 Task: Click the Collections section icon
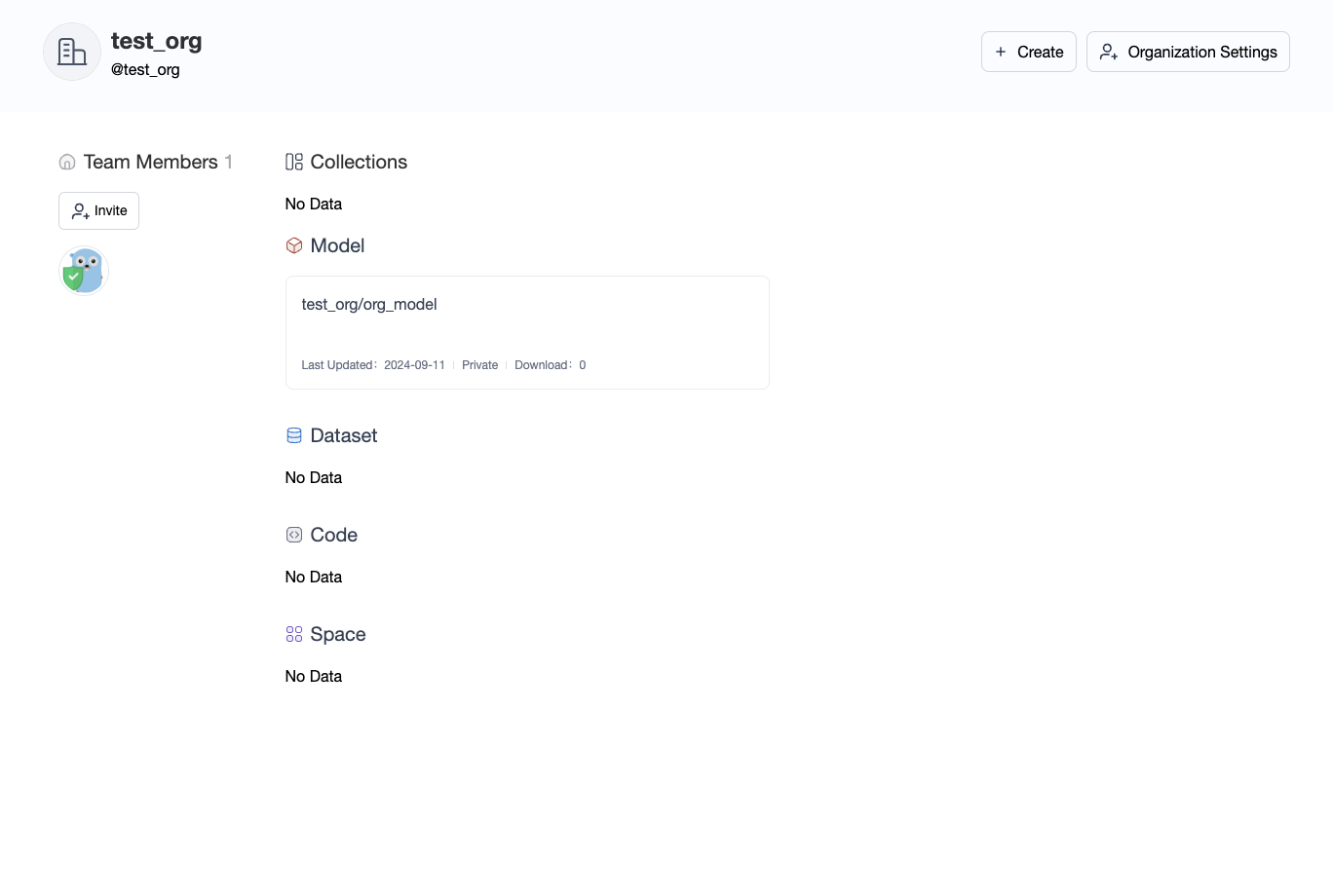pos(294,162)
